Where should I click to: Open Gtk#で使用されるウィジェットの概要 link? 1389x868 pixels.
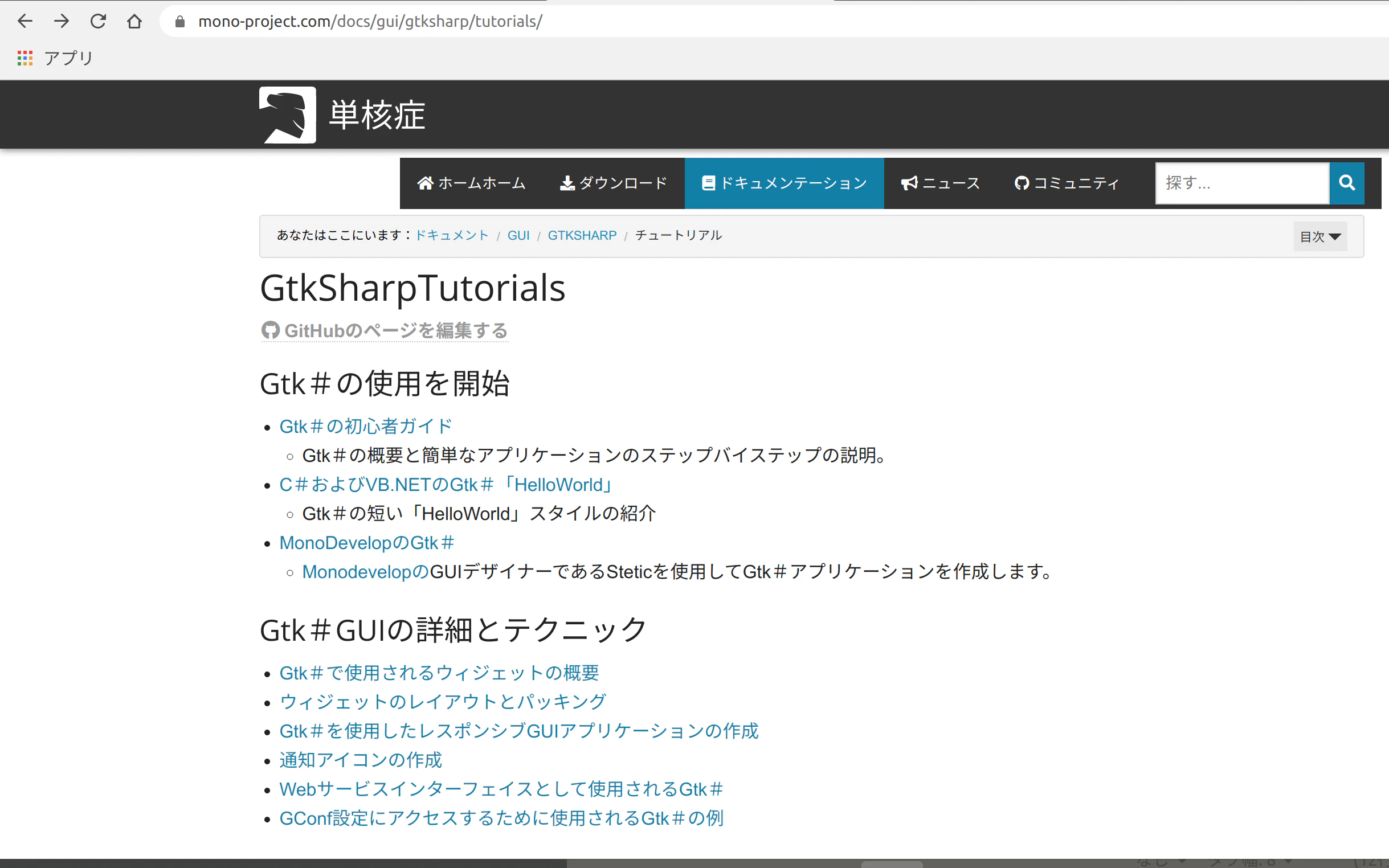(x=439, y=673)
